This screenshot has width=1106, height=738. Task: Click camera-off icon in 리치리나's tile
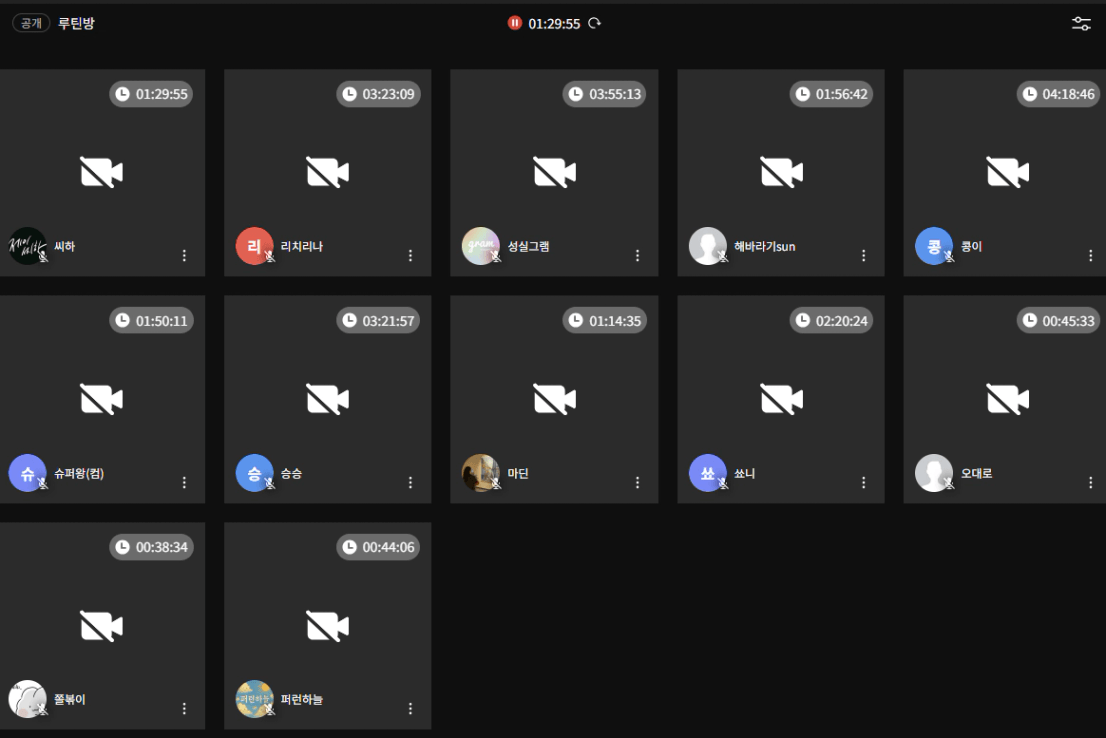pyautogui.click(x=328, y=172)
